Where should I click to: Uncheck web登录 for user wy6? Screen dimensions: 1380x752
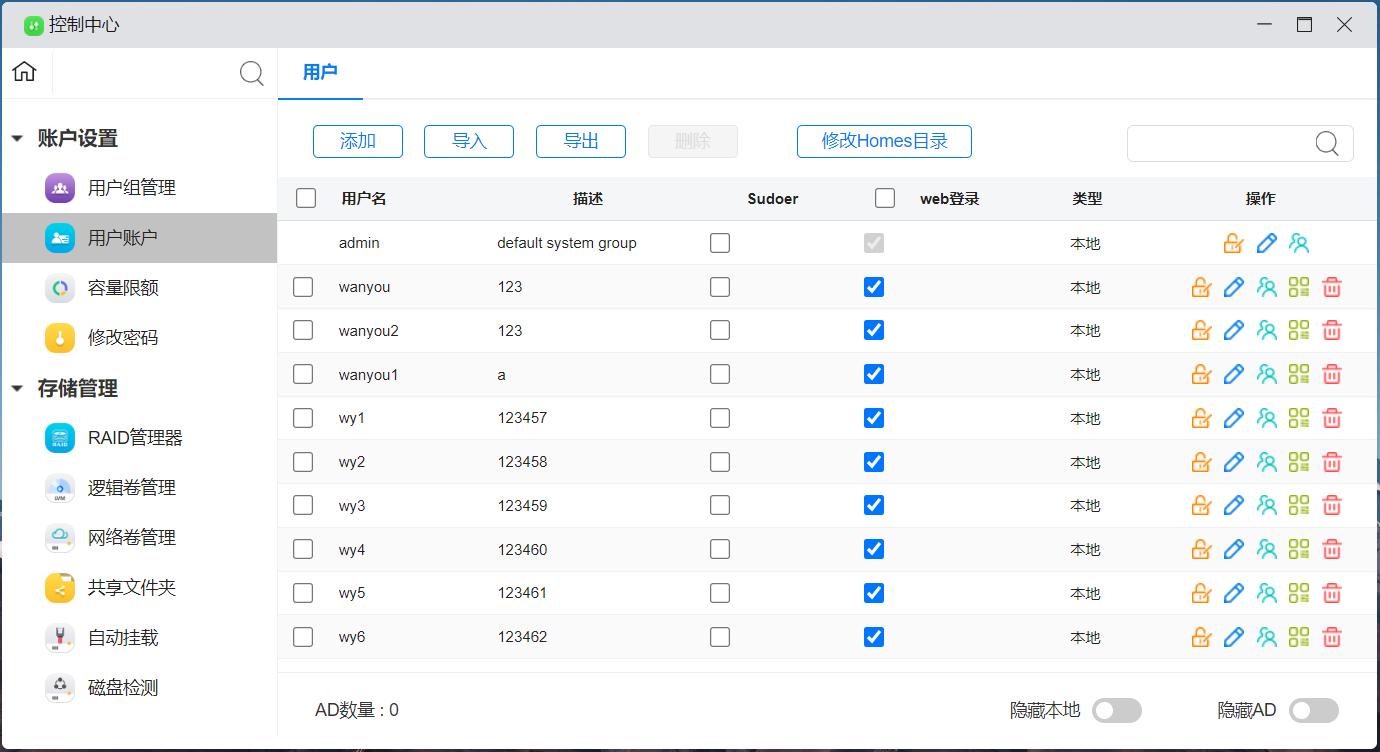point(874,637)
